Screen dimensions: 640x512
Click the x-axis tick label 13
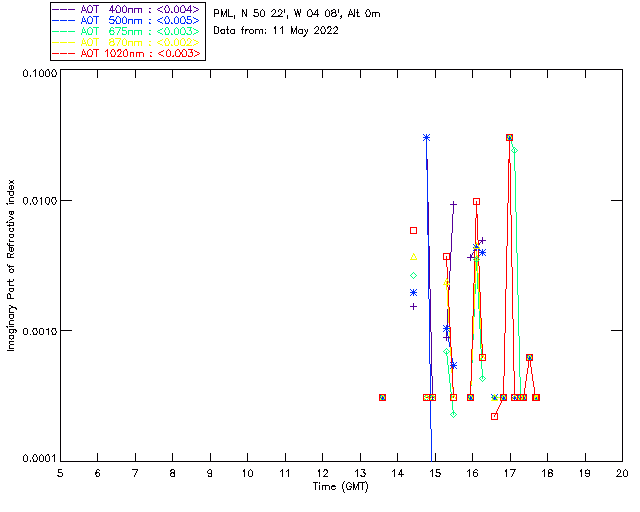(360, 474)
